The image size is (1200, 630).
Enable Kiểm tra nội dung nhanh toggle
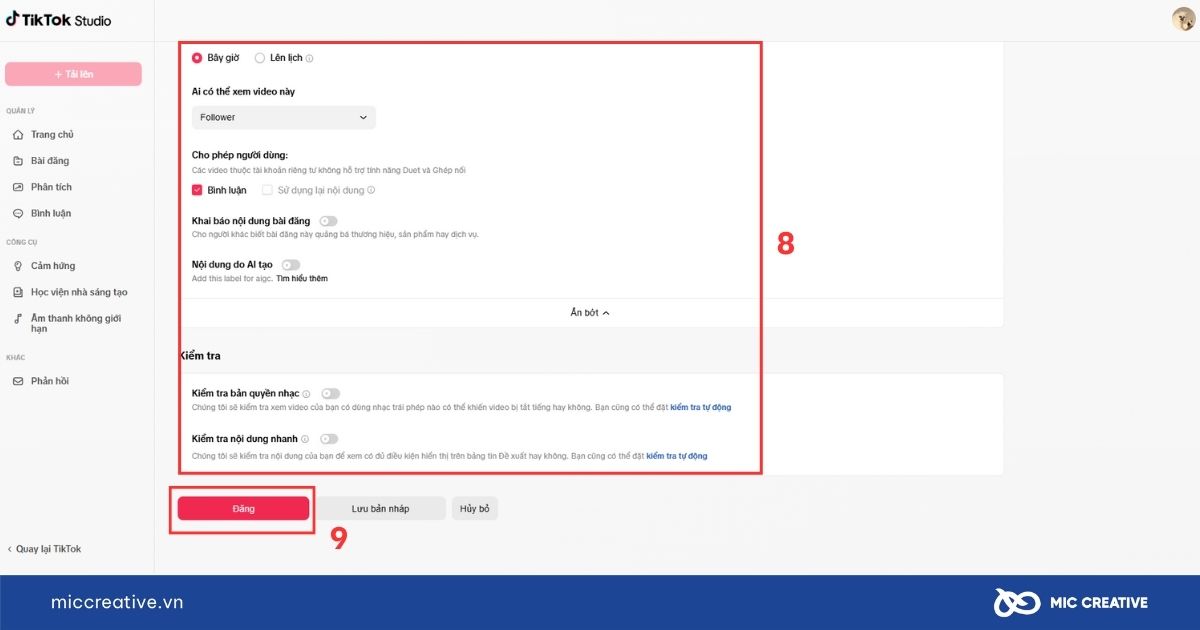(329, 438)
